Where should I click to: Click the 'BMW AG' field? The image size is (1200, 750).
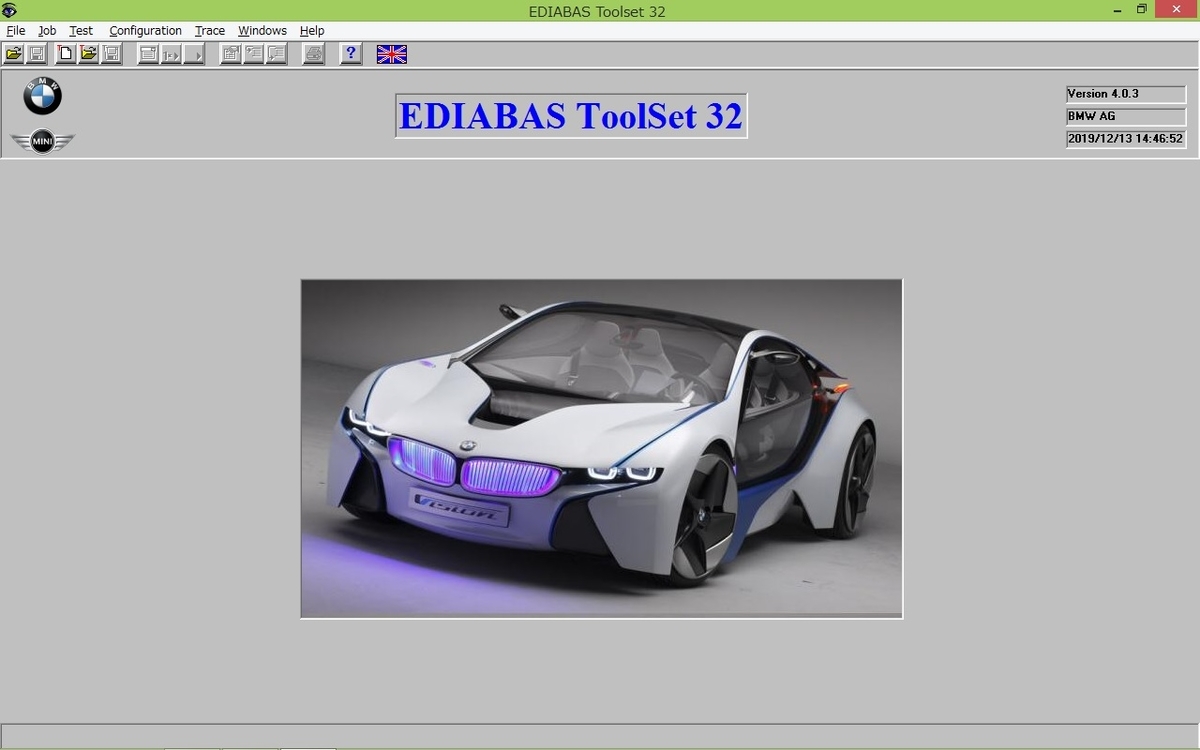point(1126,117)
